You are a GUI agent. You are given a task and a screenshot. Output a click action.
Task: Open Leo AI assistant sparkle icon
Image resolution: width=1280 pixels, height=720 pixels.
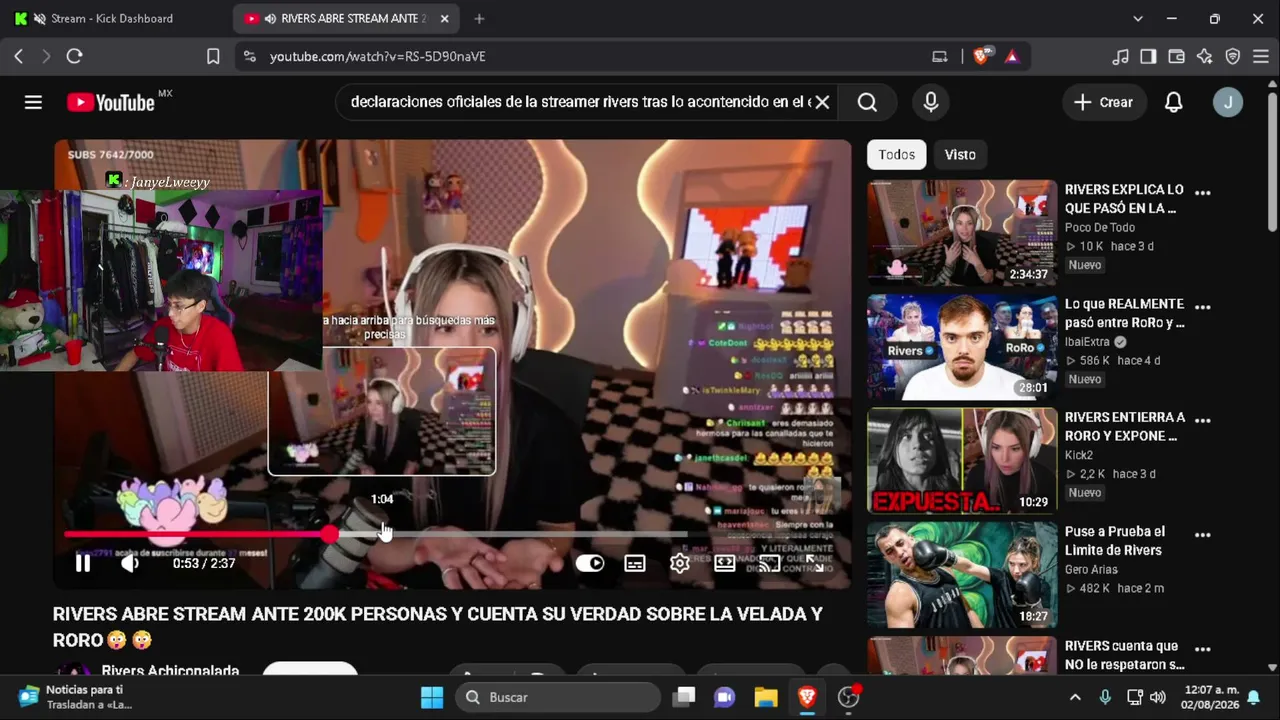point(1205,56)
